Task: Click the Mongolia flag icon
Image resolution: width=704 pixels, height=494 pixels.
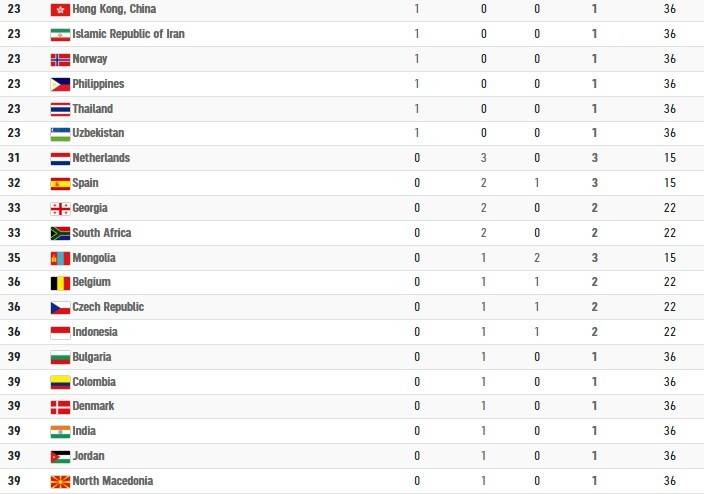Action: 60,258
